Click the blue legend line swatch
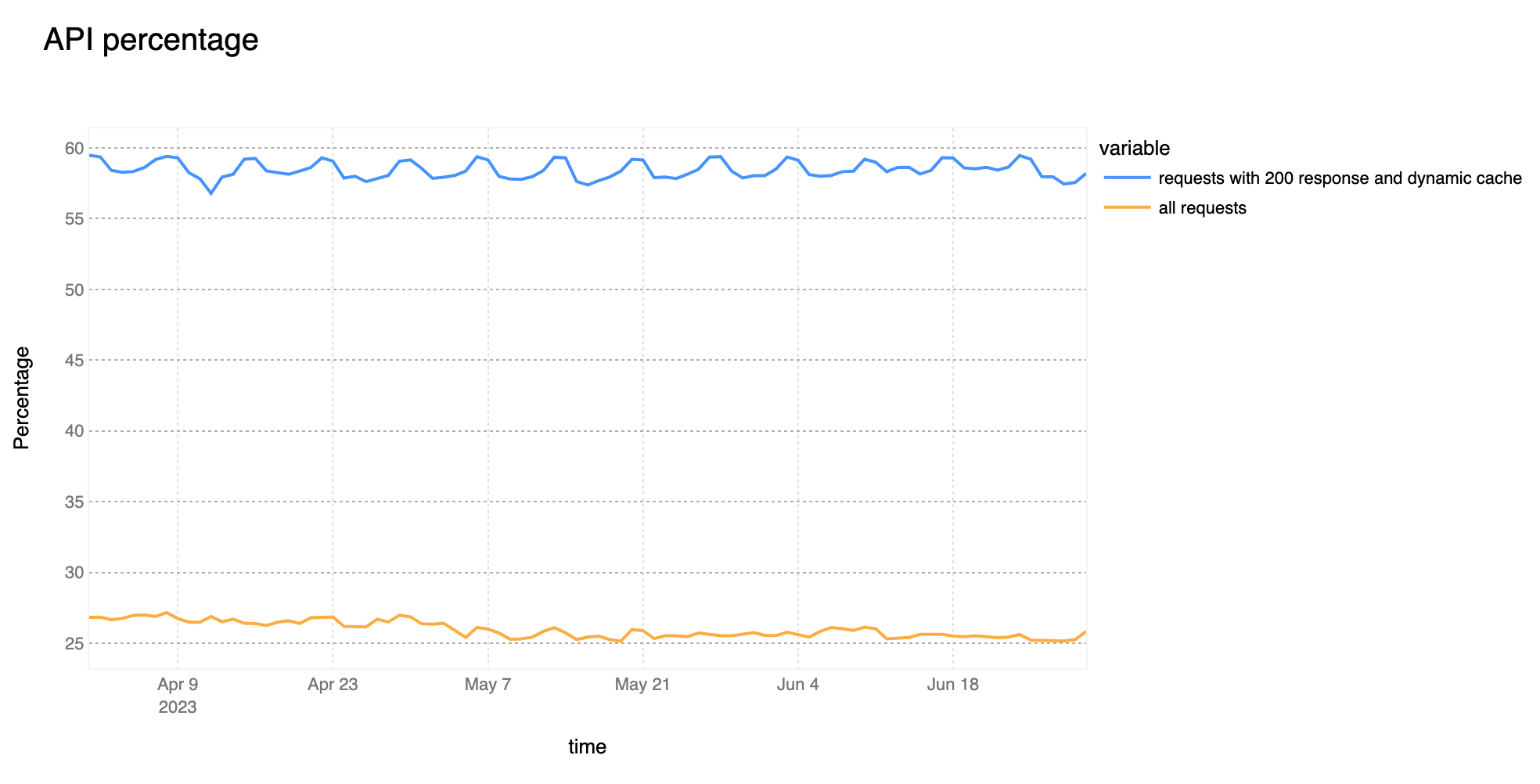The image size is (1540, 784). pyautogui.click(x=1128, y=178)
